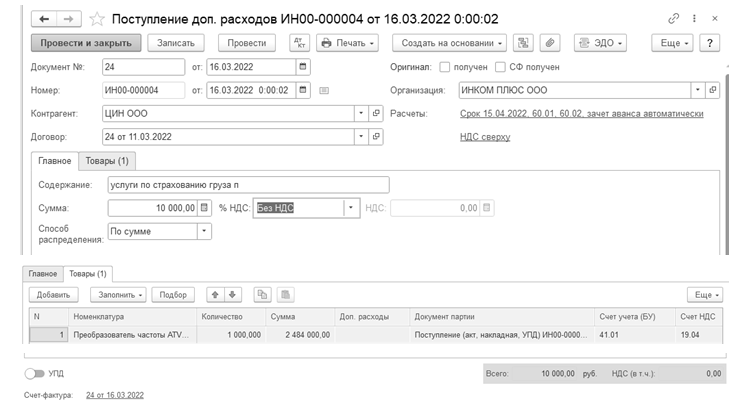
Task: Open calculator for the НДС field
Action: pyautogui.click(x=487, y=208)
